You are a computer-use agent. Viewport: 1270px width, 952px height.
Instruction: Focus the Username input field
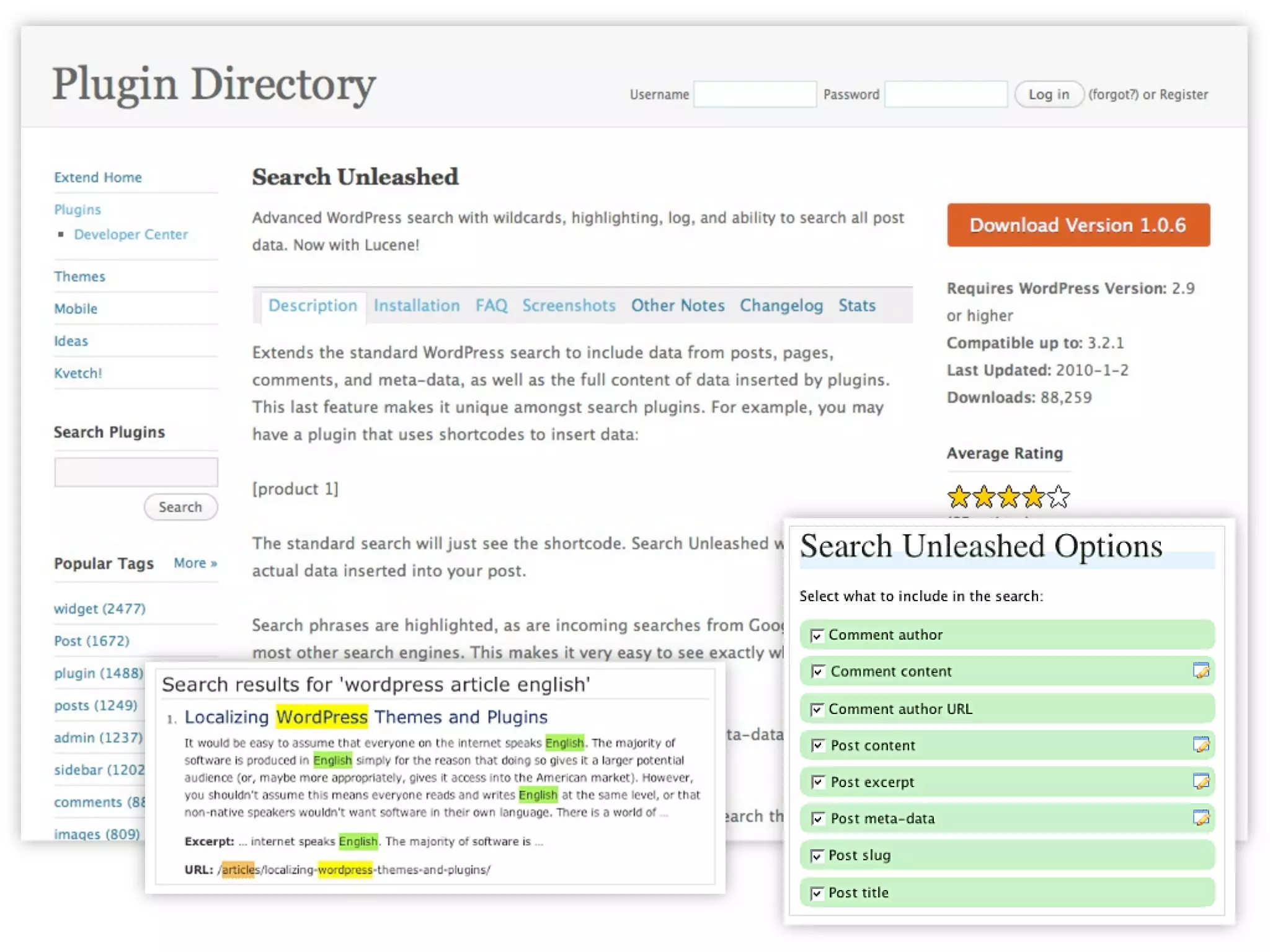[754, 94]
